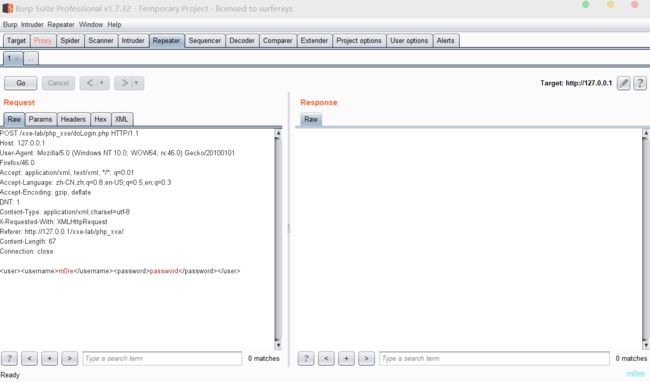Open the Burp menu
This screenshot has width=650, height=382.
tap(10, 25)
